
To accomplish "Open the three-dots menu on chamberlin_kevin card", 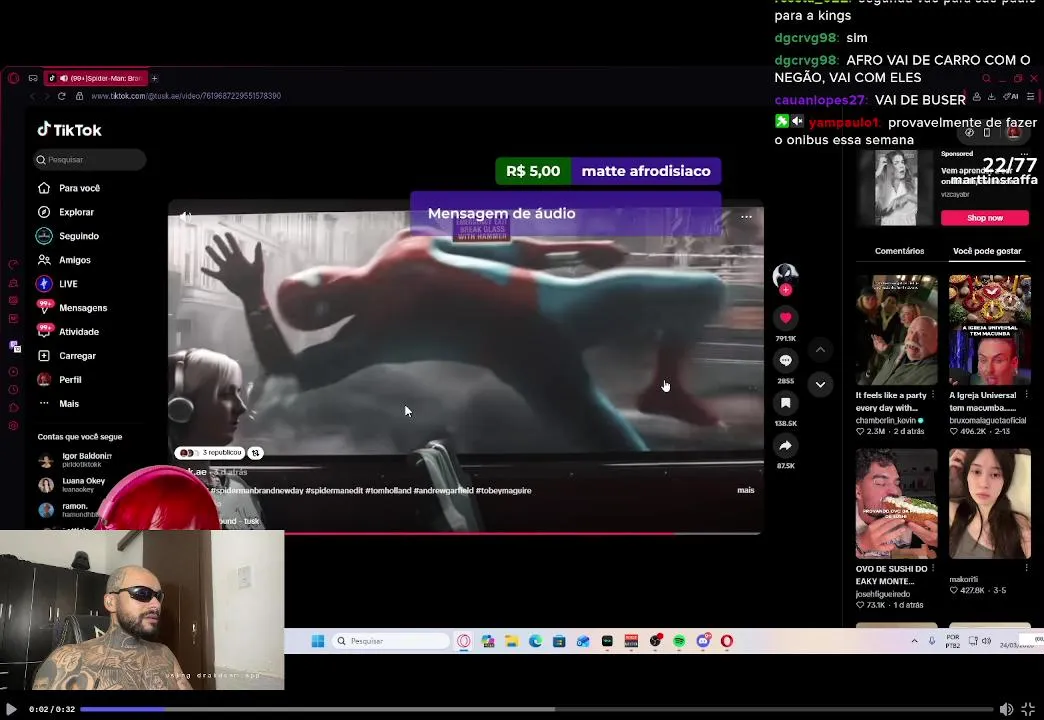I will click(933, 395).
